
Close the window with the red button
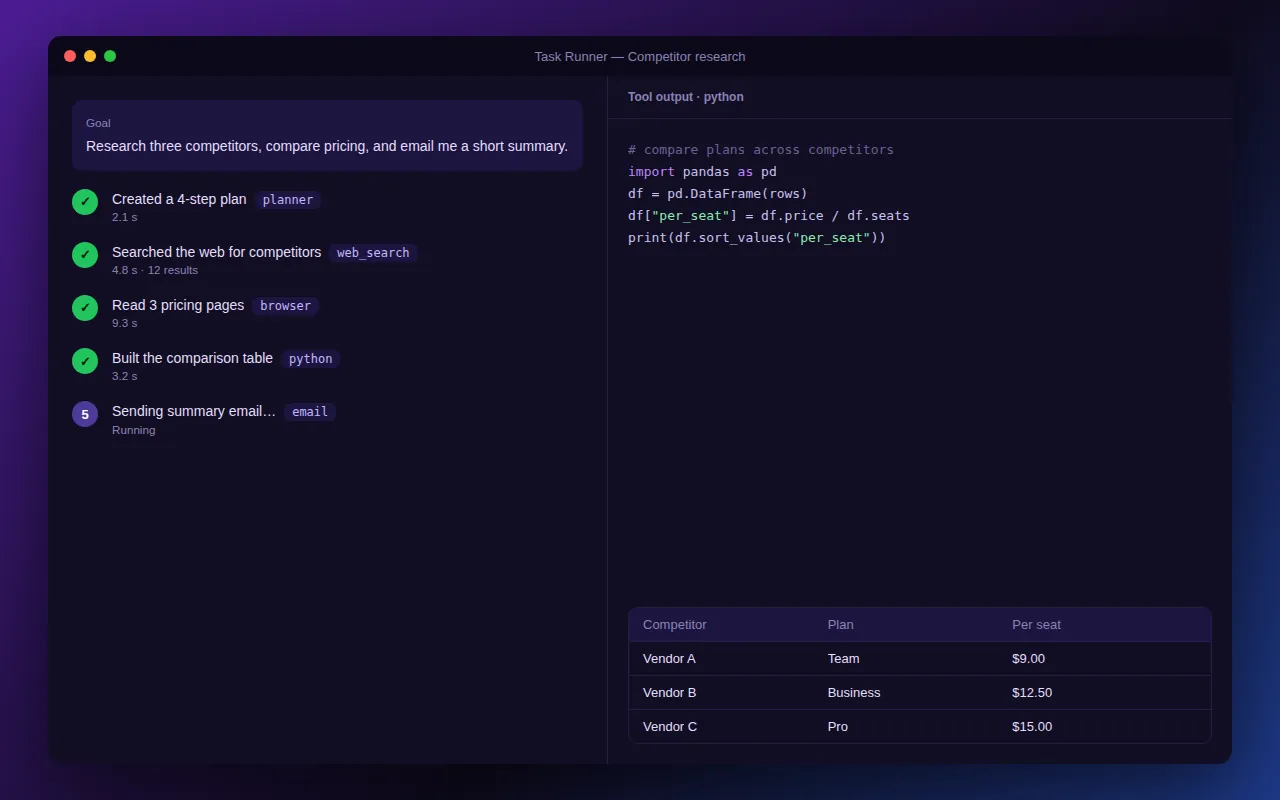pos(70,56)
